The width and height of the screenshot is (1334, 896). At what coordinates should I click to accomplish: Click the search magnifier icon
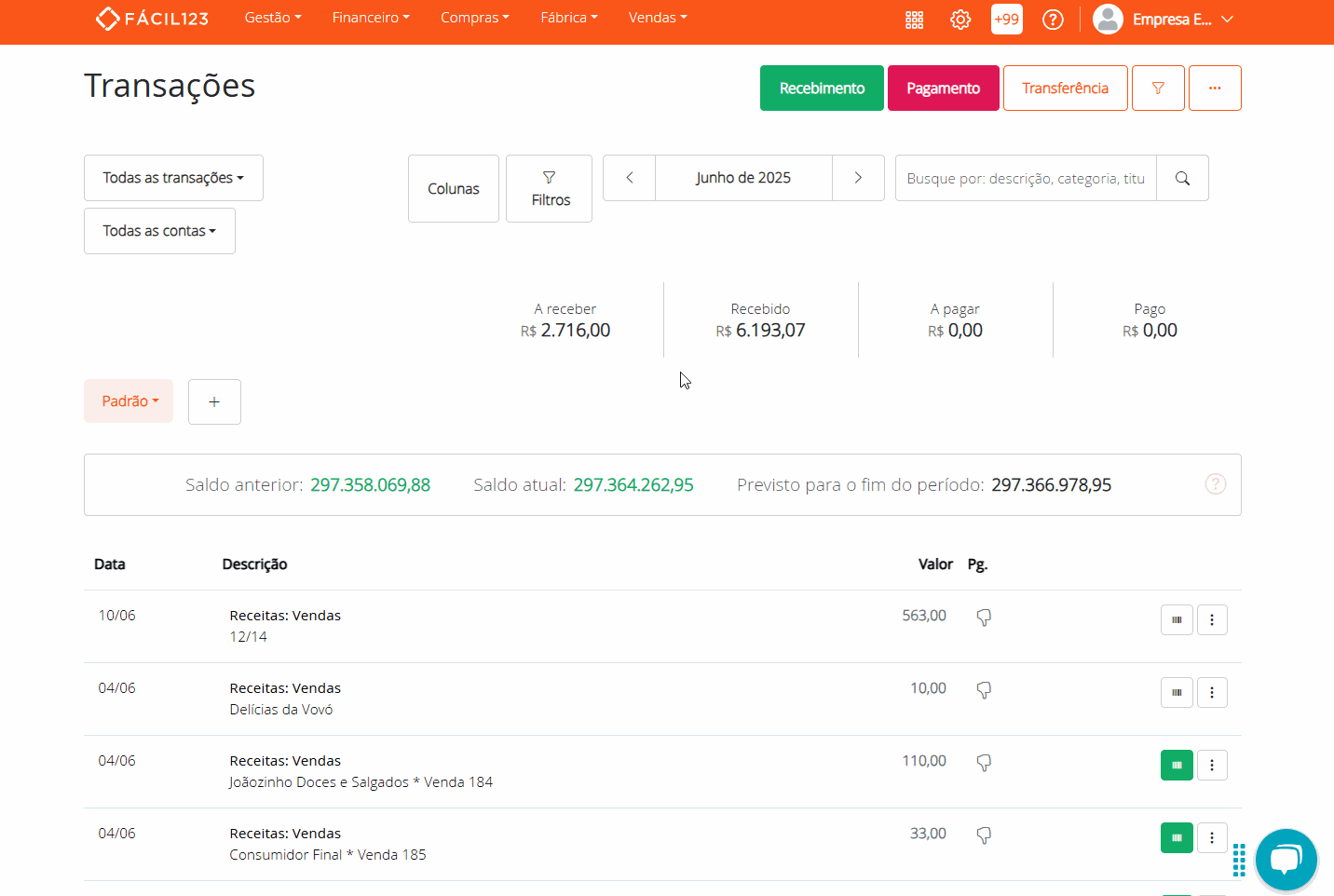pos(1182,178)
